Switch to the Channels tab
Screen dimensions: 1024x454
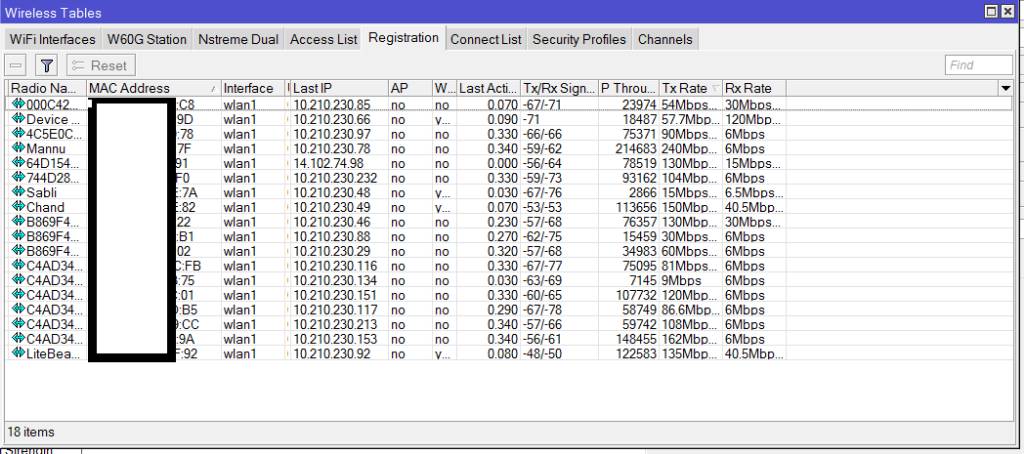point(665,39)
